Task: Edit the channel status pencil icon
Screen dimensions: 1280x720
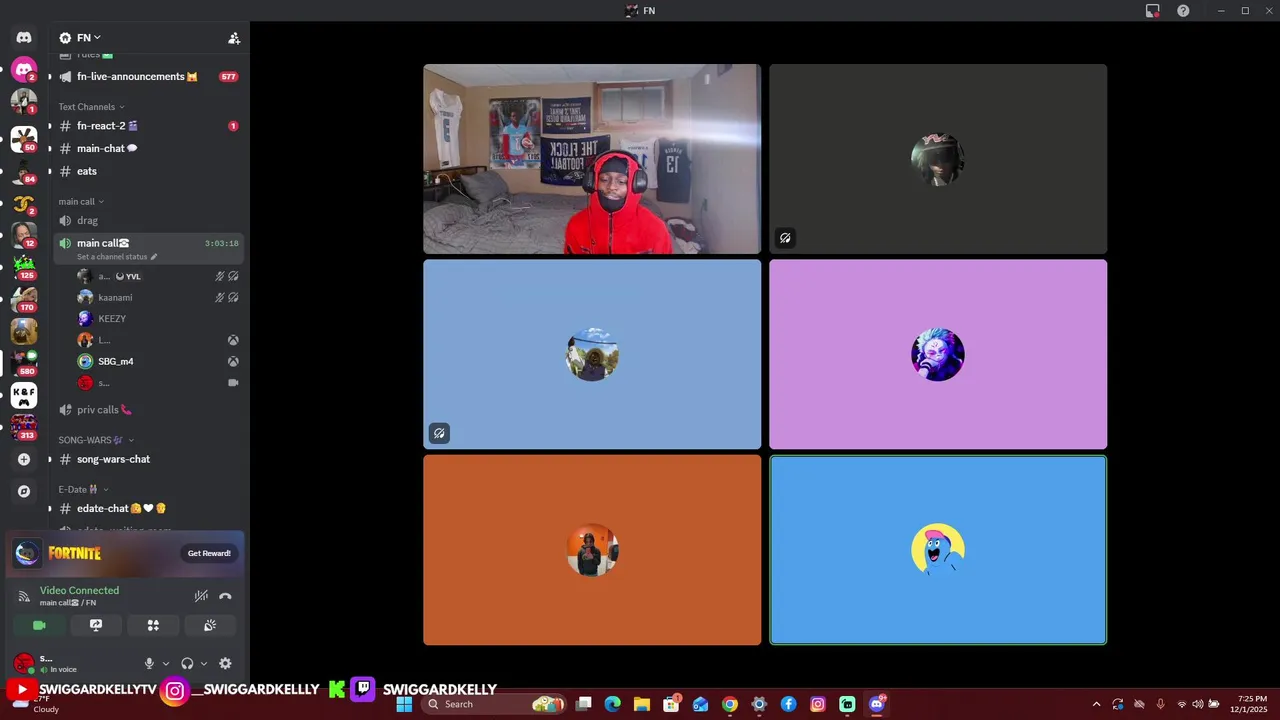Action: 154,257
